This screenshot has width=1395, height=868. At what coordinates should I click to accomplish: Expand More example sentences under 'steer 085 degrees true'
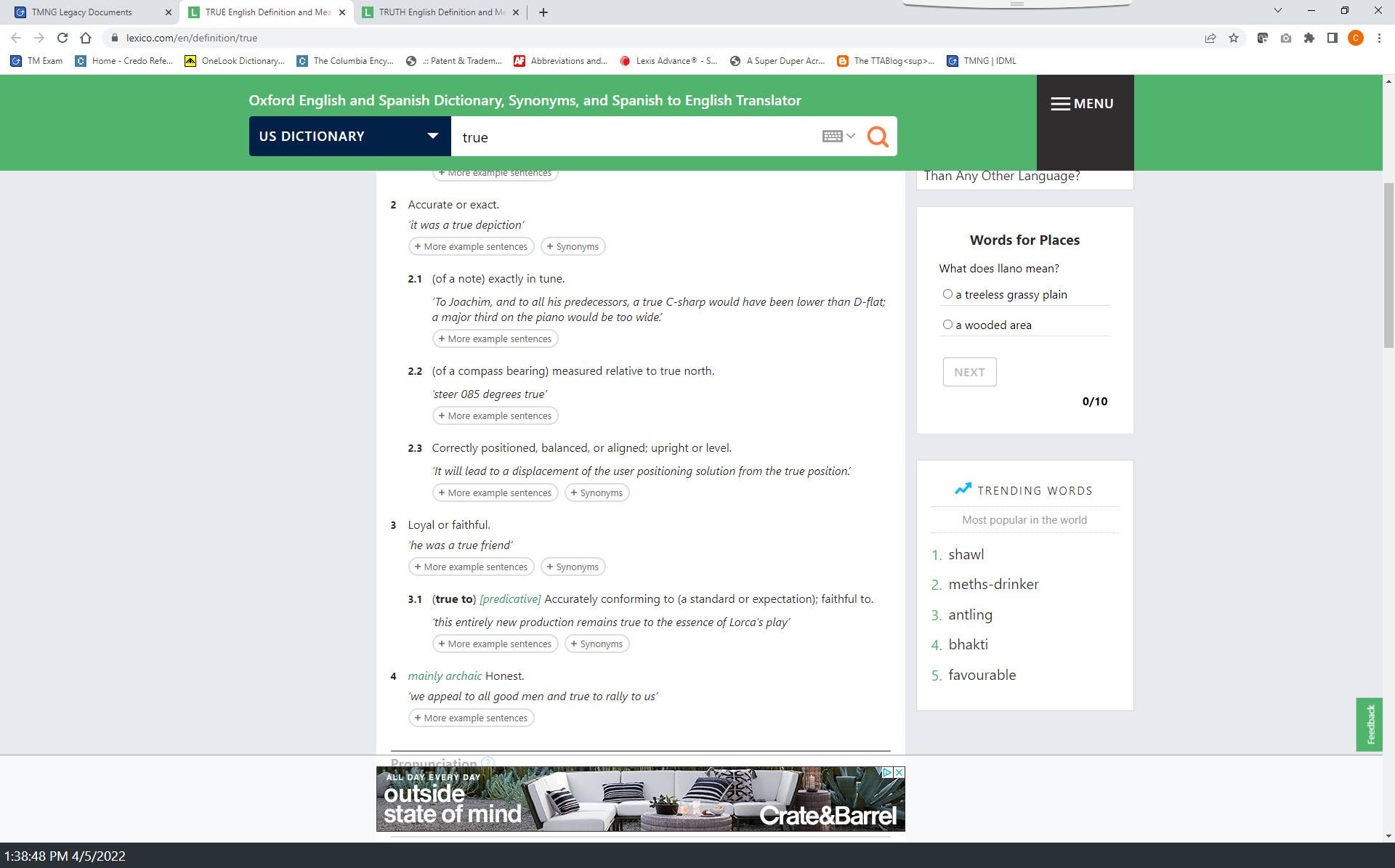pos(495,416)
